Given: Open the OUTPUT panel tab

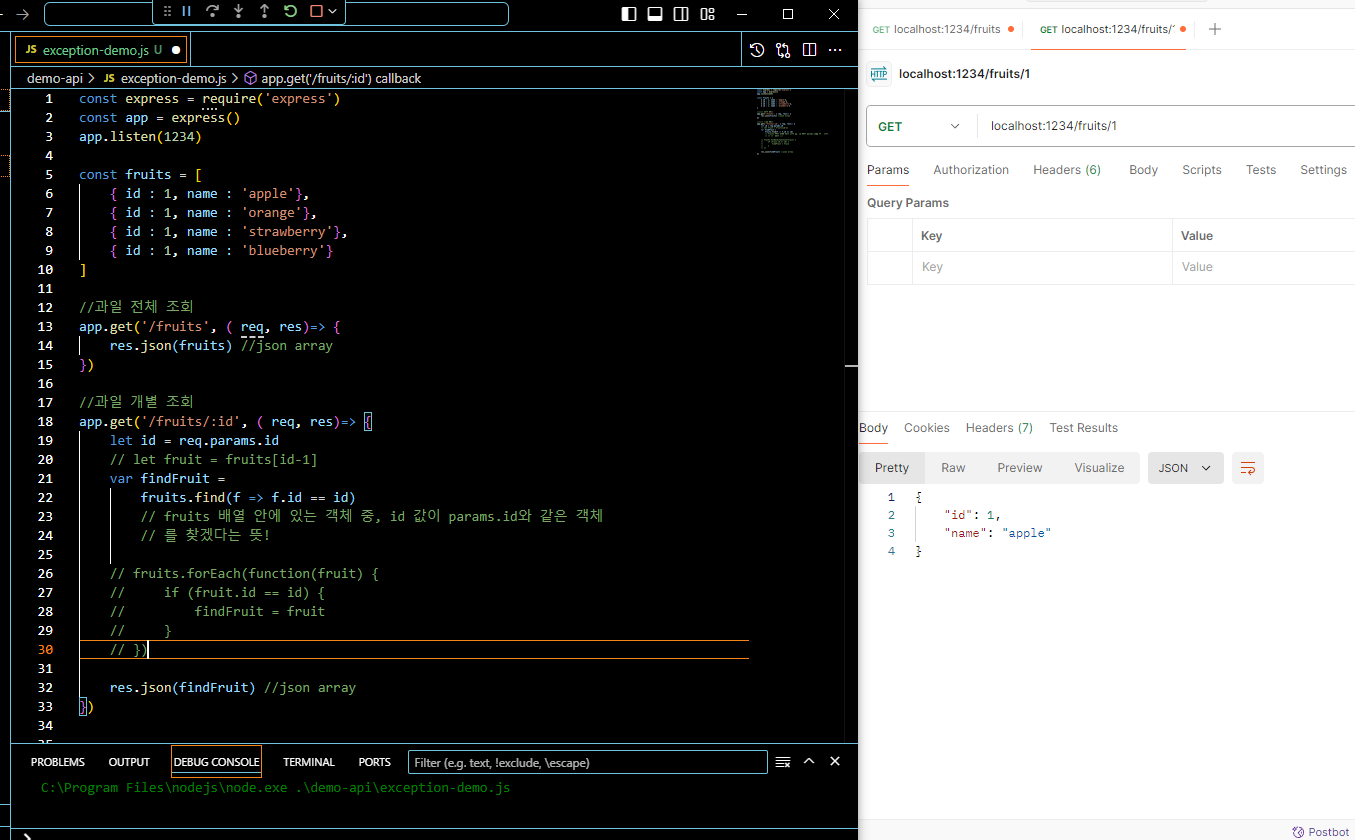Looking at the screenshot, I should [129, 762].
